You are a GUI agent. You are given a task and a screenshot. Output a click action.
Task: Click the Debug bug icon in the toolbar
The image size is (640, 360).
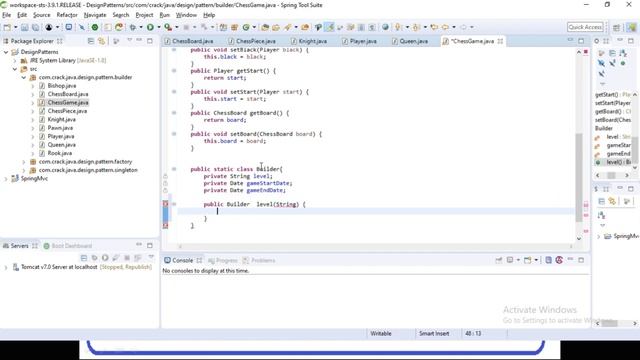pos(133,27)
